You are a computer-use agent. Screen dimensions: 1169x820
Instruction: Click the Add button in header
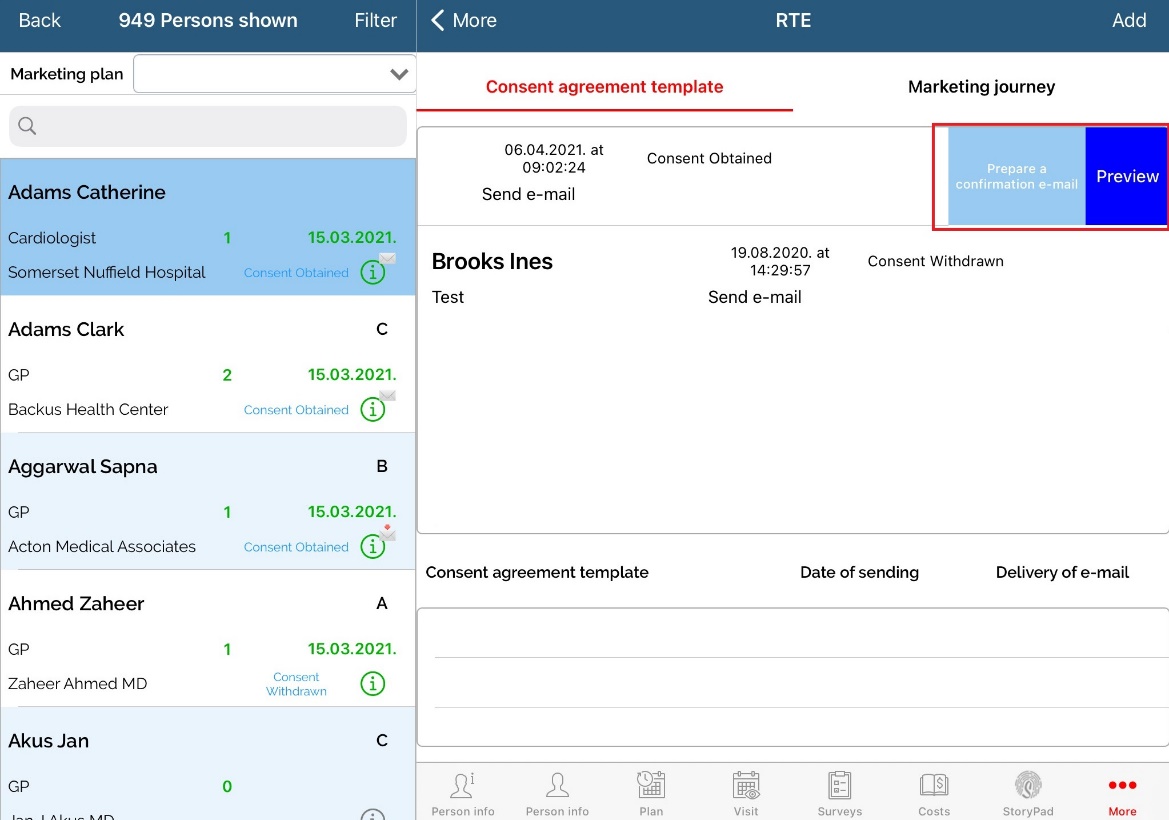1129,21
